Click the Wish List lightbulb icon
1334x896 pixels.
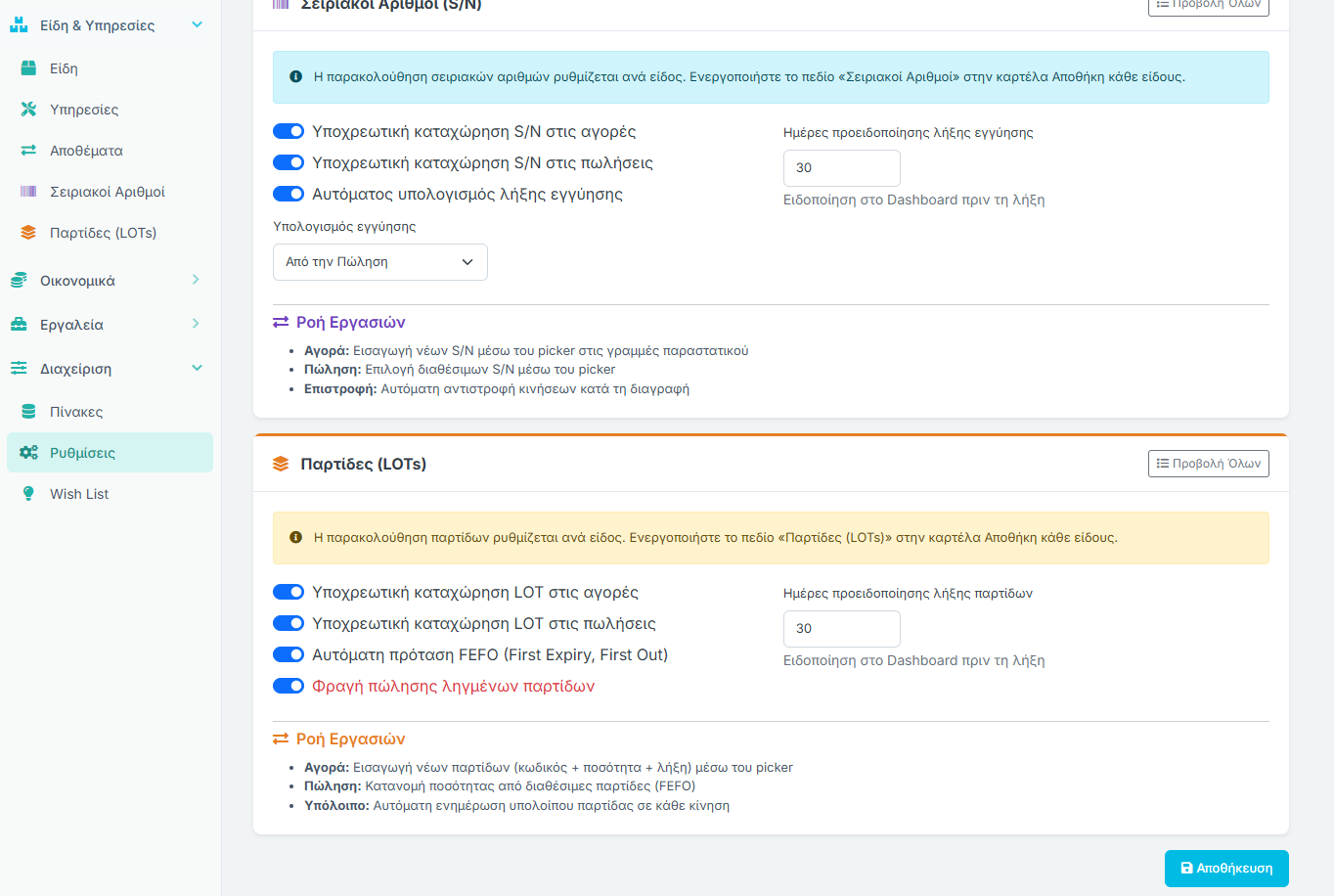(x=28, y=494)
